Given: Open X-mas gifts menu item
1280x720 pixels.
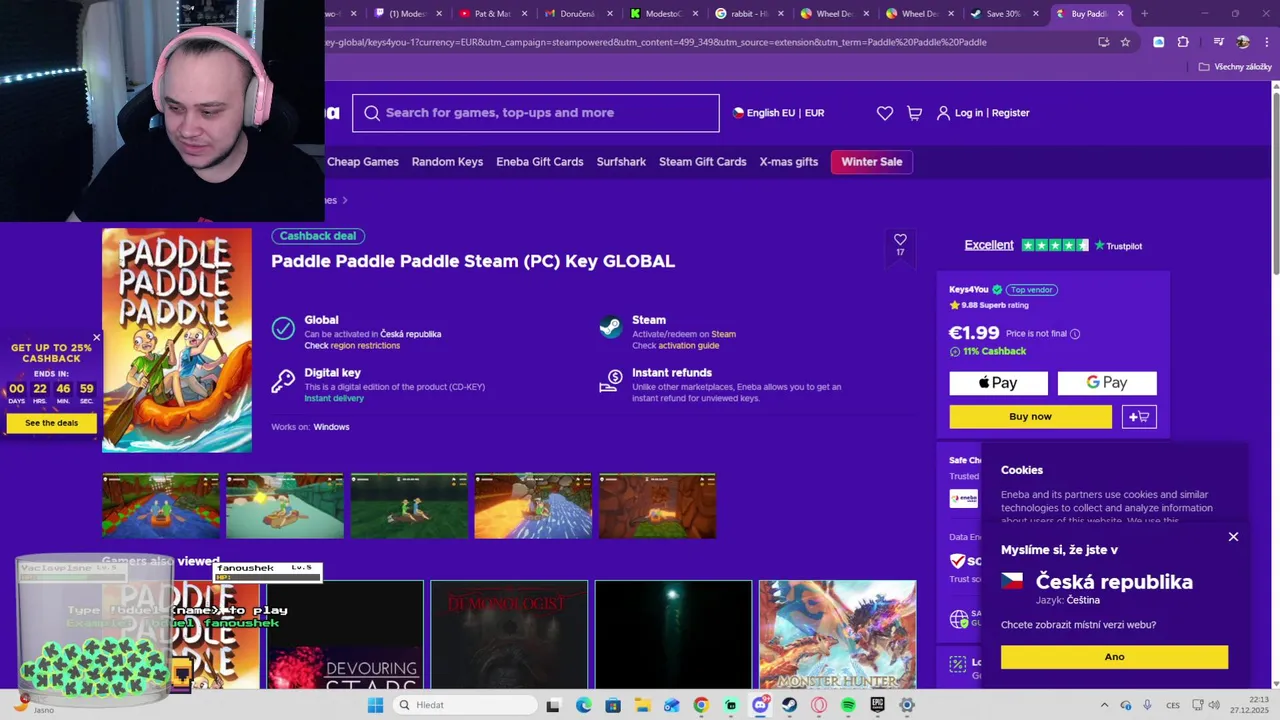Looking at the screenshot, I should click(x=789, y=162).
